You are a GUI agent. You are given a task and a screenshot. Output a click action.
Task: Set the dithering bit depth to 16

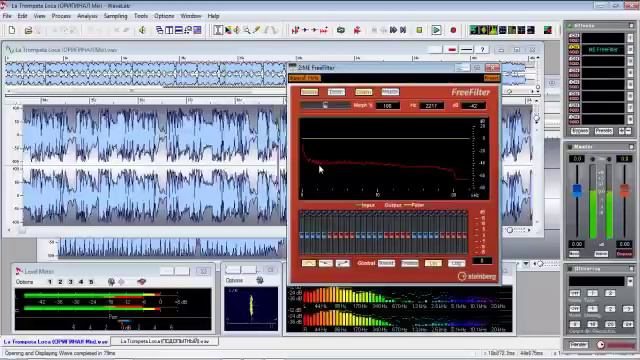(x=592, y=324)
